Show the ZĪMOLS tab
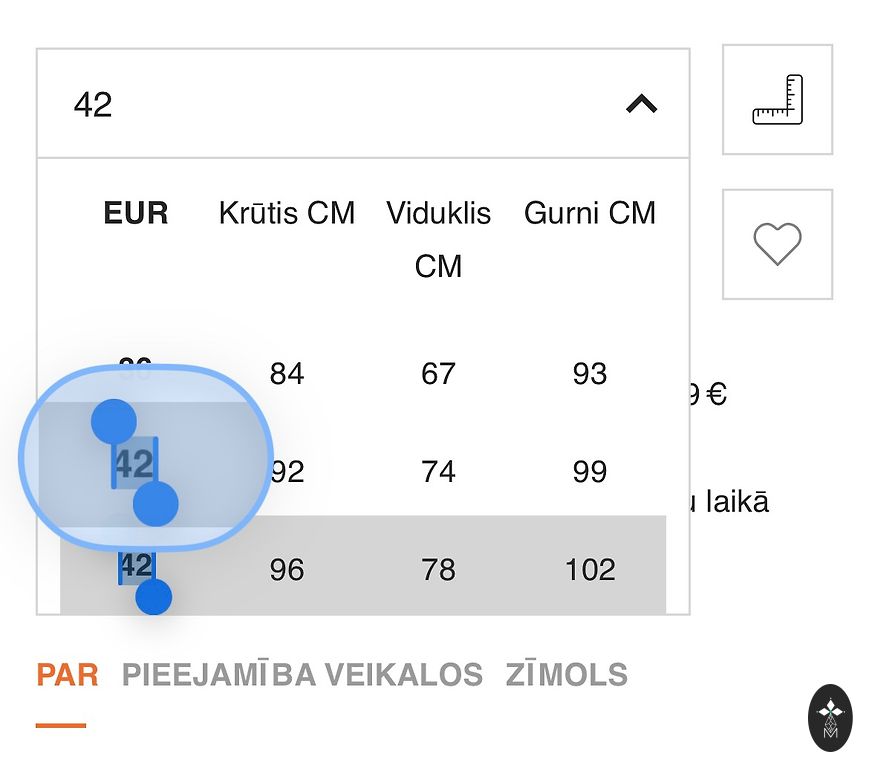This screenshot has width=869, height=768. tap(566, 675)
